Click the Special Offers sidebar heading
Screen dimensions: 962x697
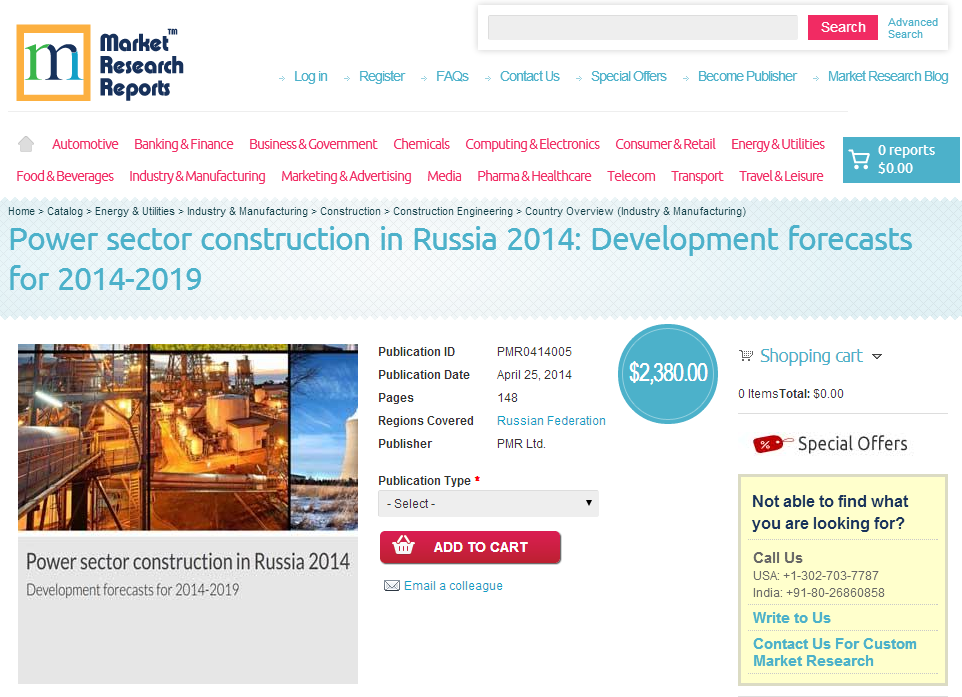[852, 444]
